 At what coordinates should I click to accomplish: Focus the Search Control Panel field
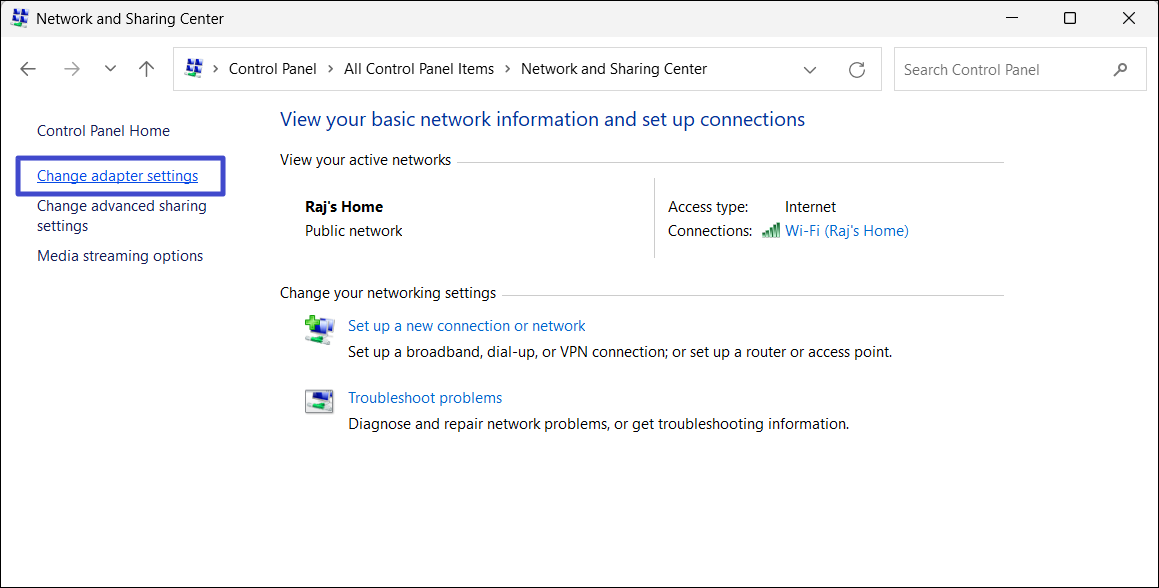click(x=1000, y=70)
